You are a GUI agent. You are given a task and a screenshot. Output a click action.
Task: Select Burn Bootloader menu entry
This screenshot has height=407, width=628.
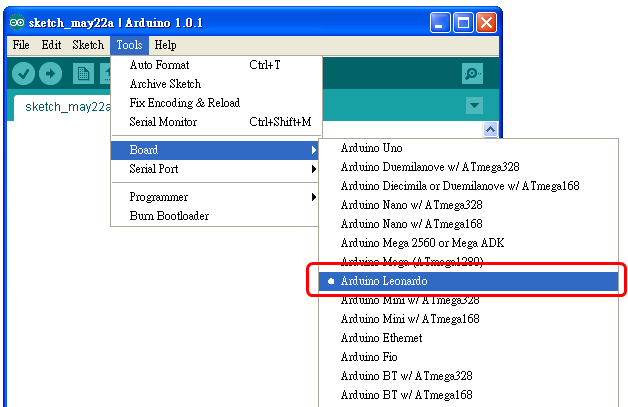click(x=215, y=216)
